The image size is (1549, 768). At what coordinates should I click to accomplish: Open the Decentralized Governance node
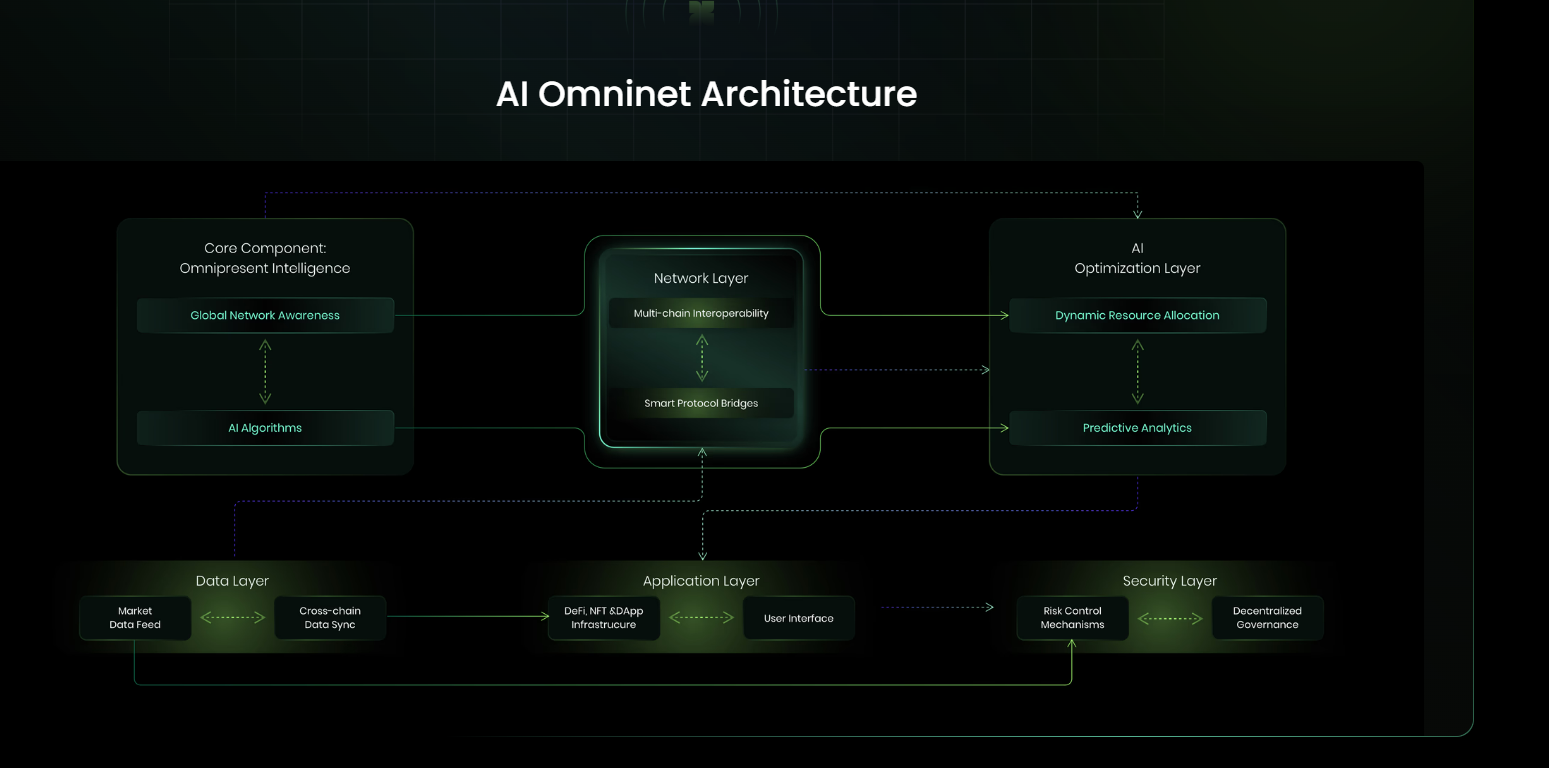pos(1267,617)
